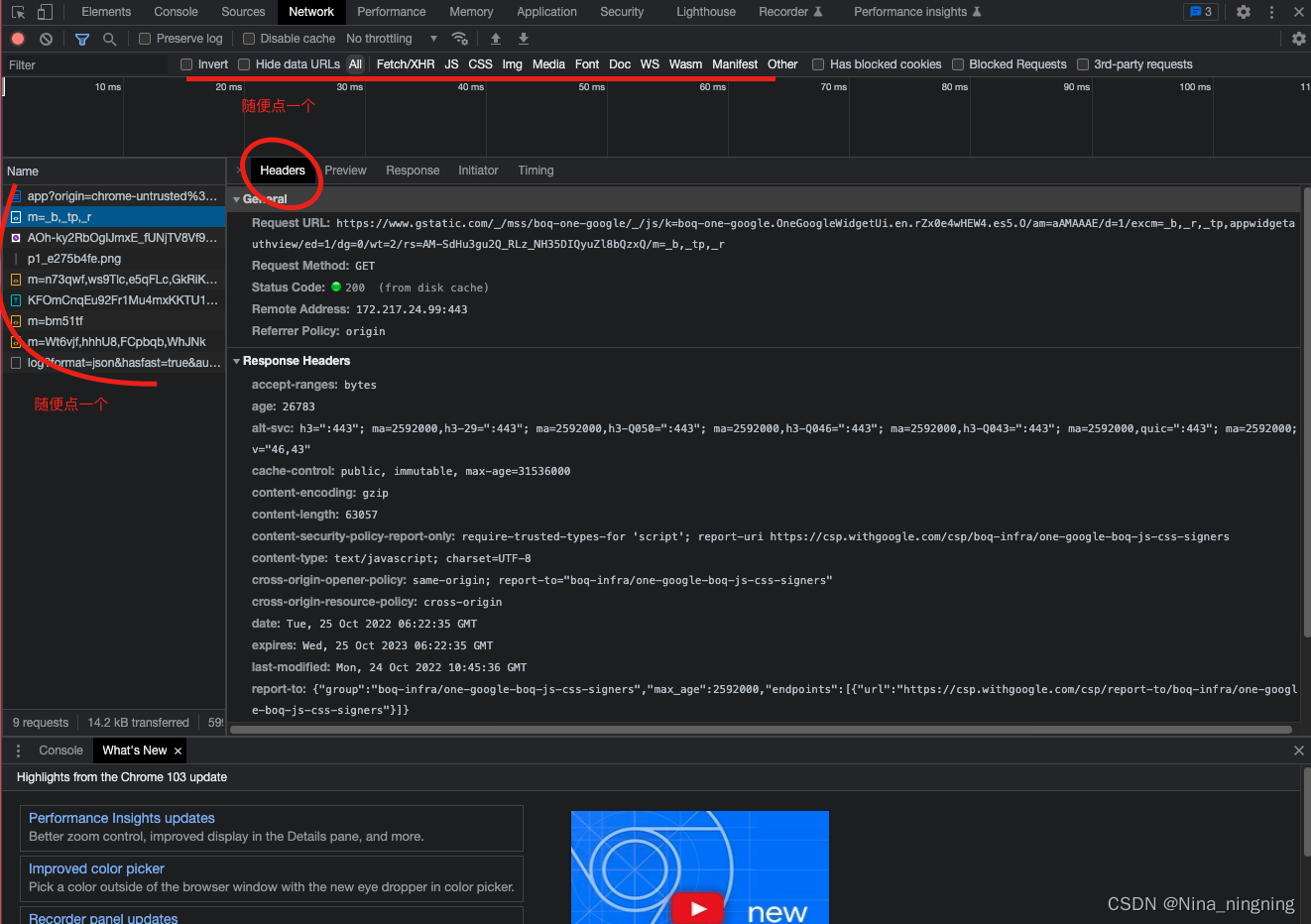
Task: Tick the Invert filter checkbox
Action: pos(186,64)
